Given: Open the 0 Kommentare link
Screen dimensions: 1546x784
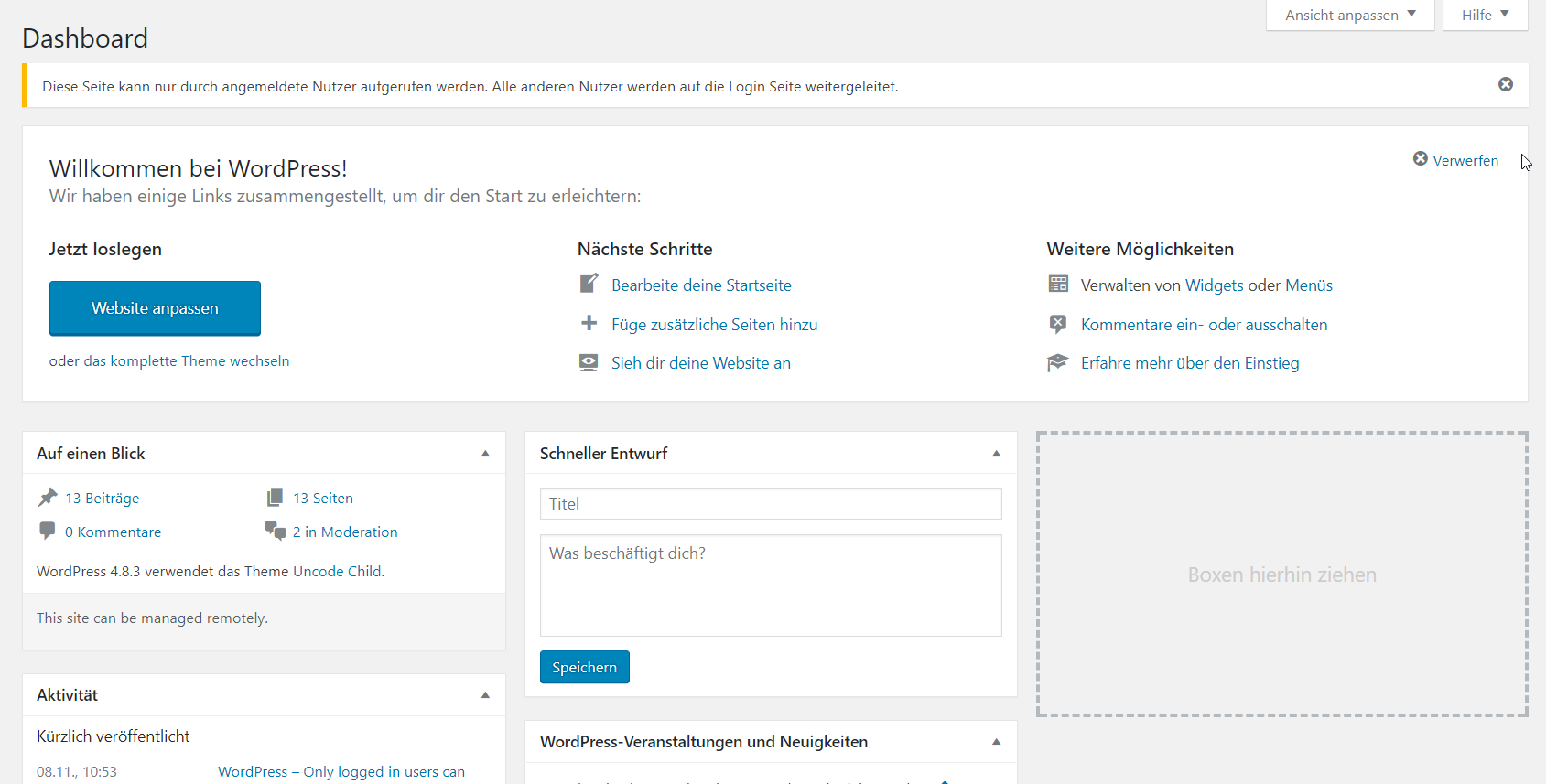Looking at the screenshot, I should click(x=113, y=532).
